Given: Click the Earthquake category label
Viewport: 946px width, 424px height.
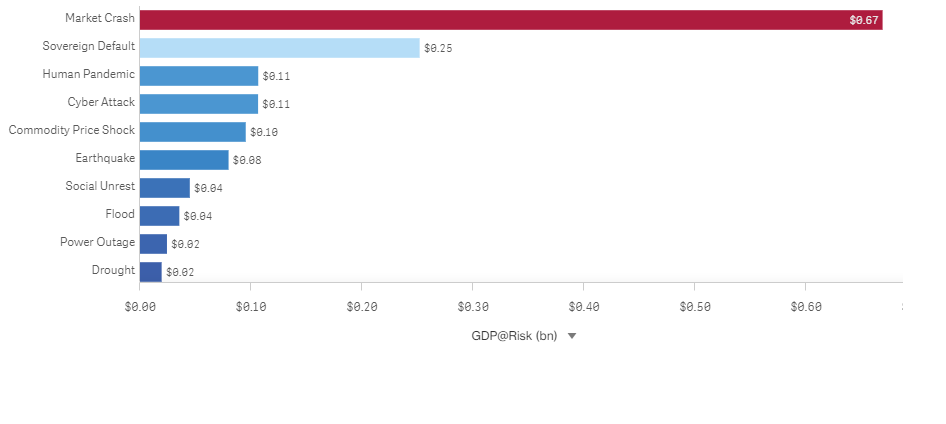Looking at the screenshot, I should coord(105,158).
